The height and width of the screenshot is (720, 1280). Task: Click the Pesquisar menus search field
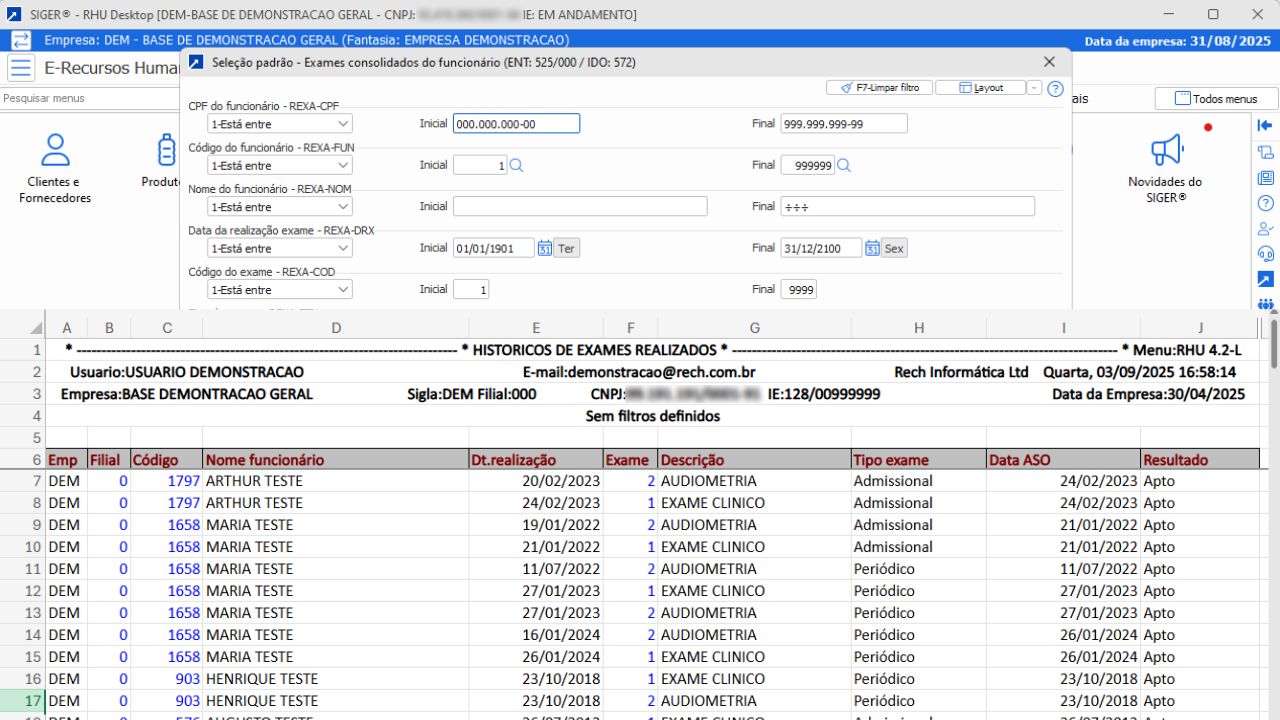pyautogui.click(x=90, y=99)
